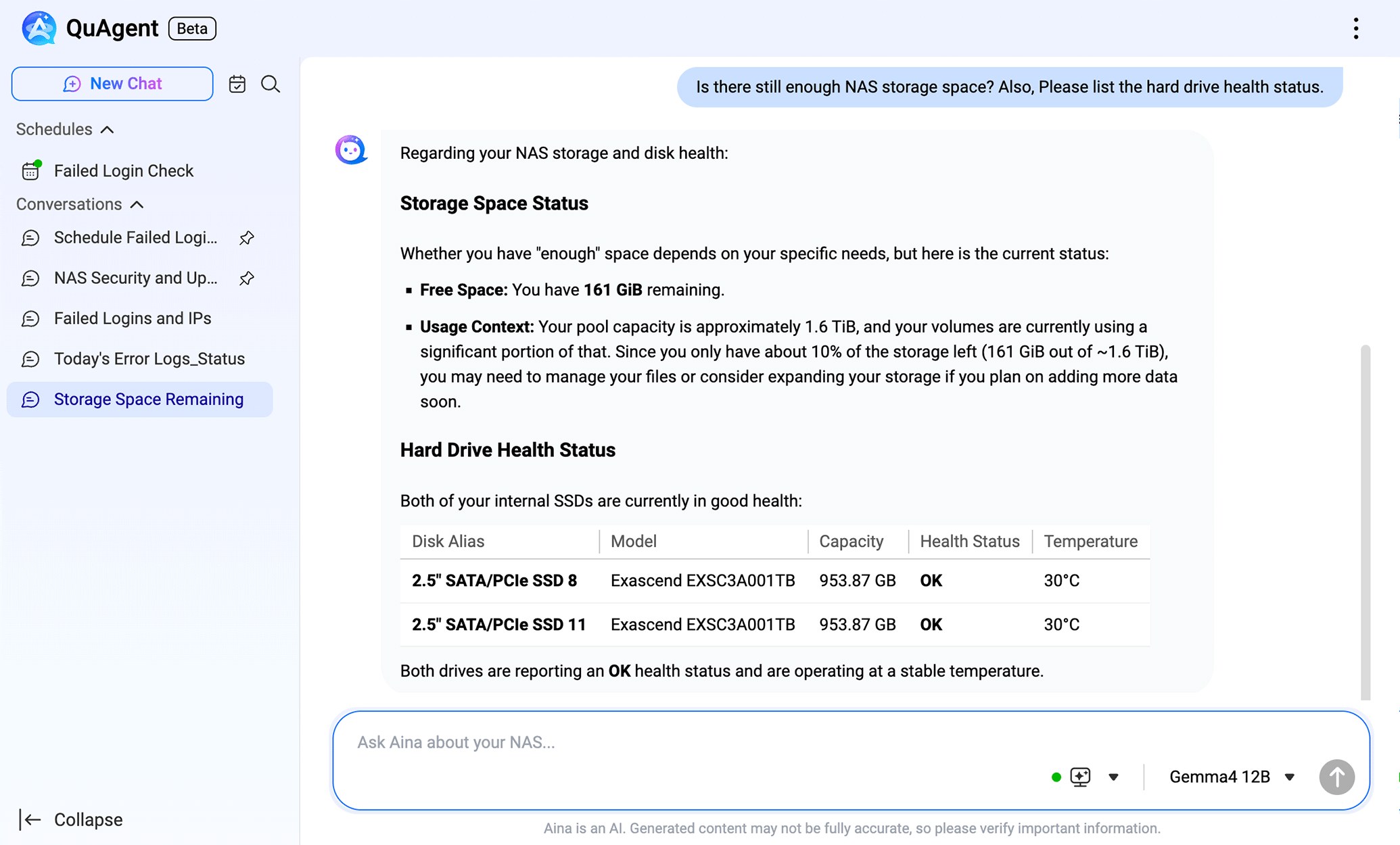1400x845 pixels.
Task: Click the Beta badge
Action: click(192, 28)
